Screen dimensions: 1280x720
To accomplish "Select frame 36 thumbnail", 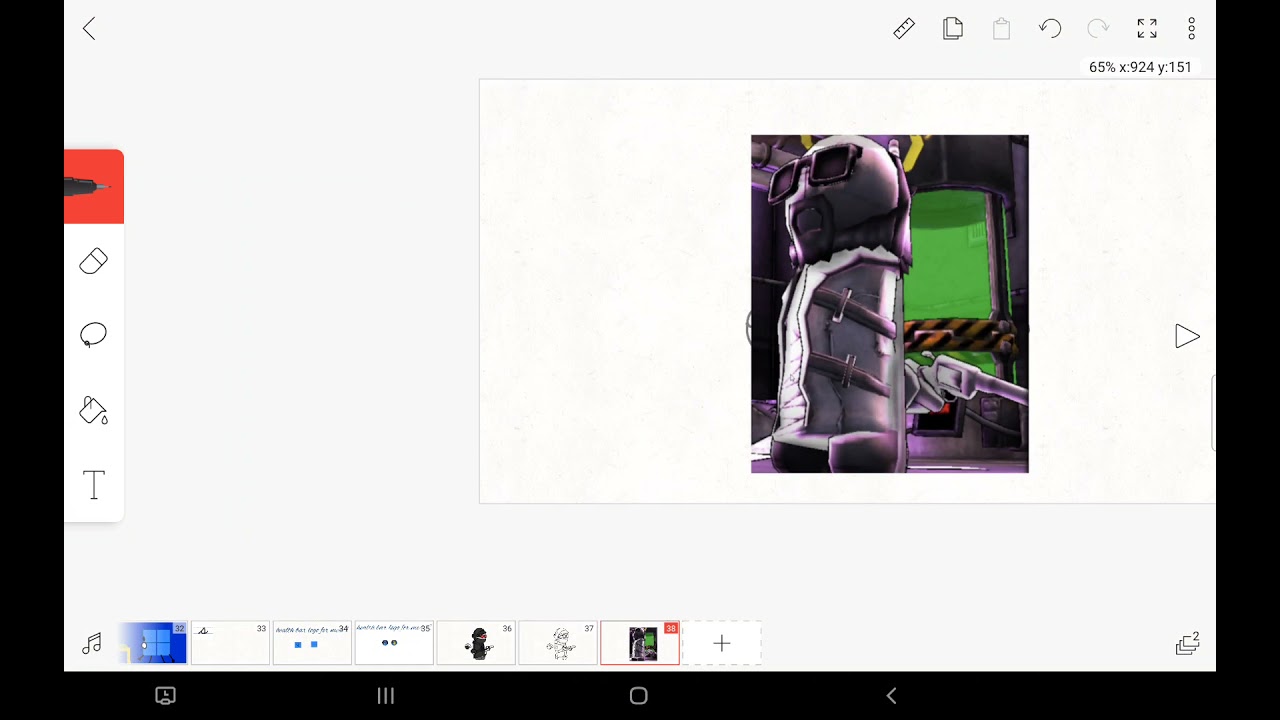I will (x=476, y=643).
